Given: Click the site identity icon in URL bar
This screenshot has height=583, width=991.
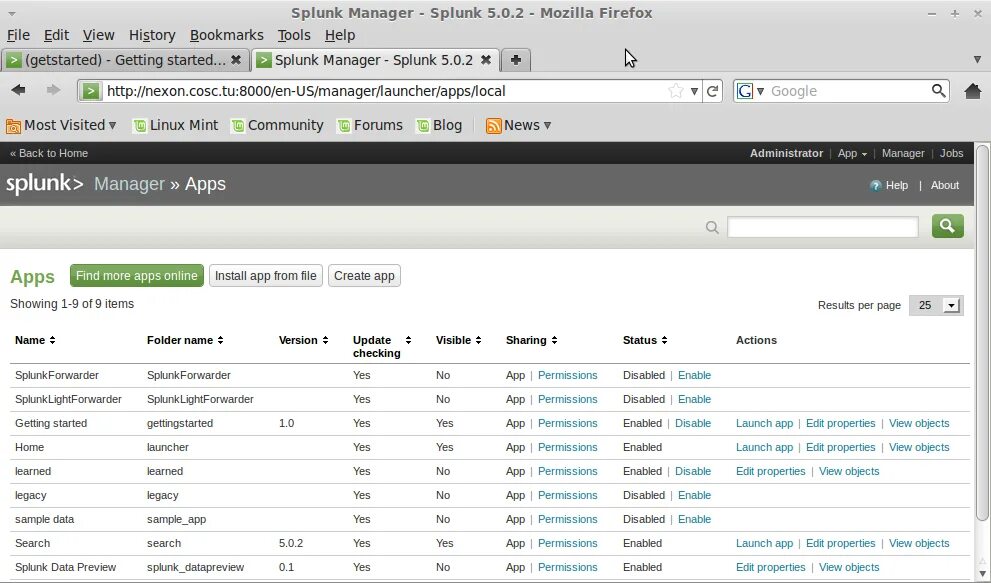Looking at the screenshot, I should point(90,91).
